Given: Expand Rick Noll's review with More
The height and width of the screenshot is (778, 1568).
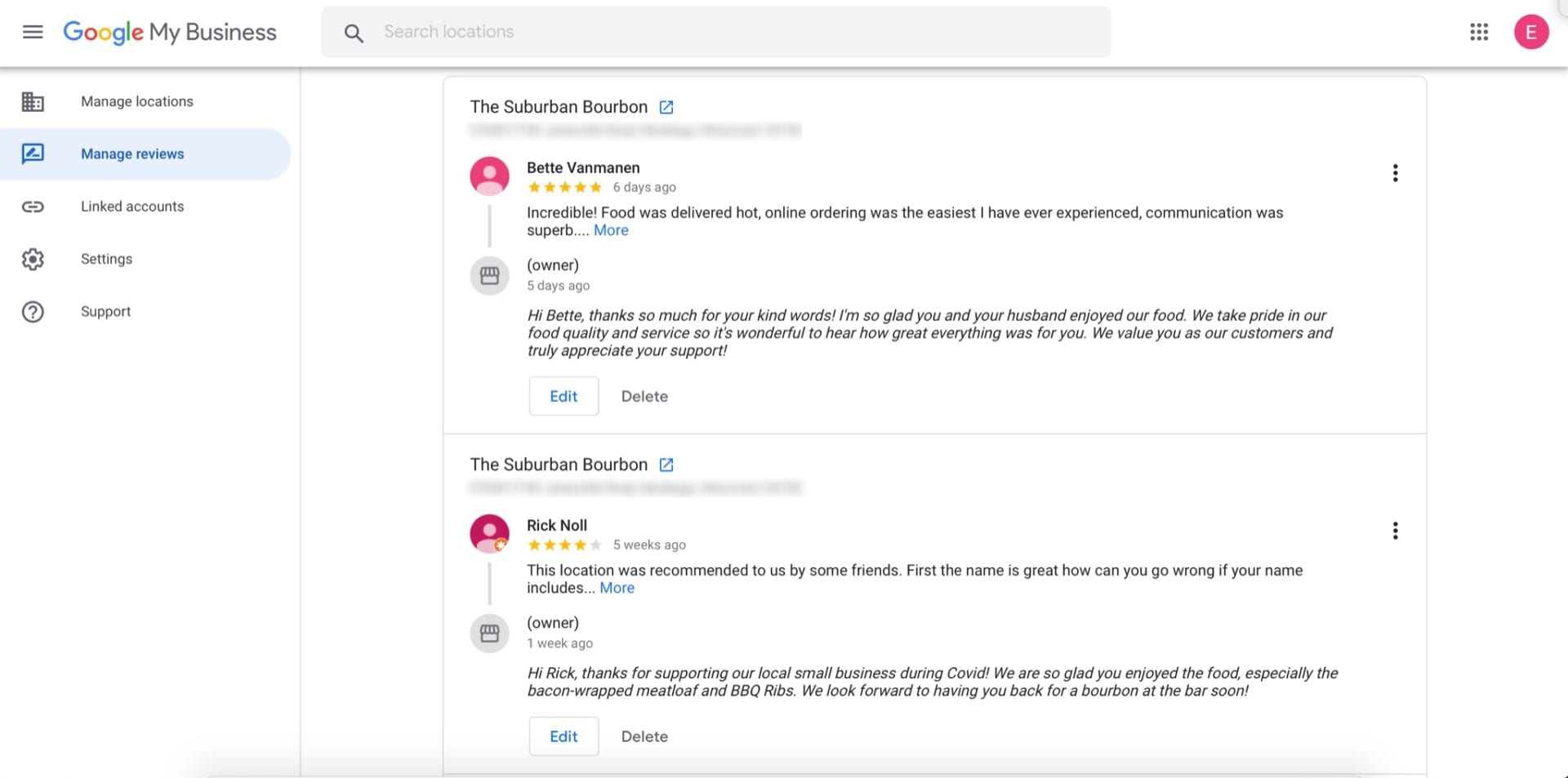Looking at the screenshot, I should click(x=617, y=588).
